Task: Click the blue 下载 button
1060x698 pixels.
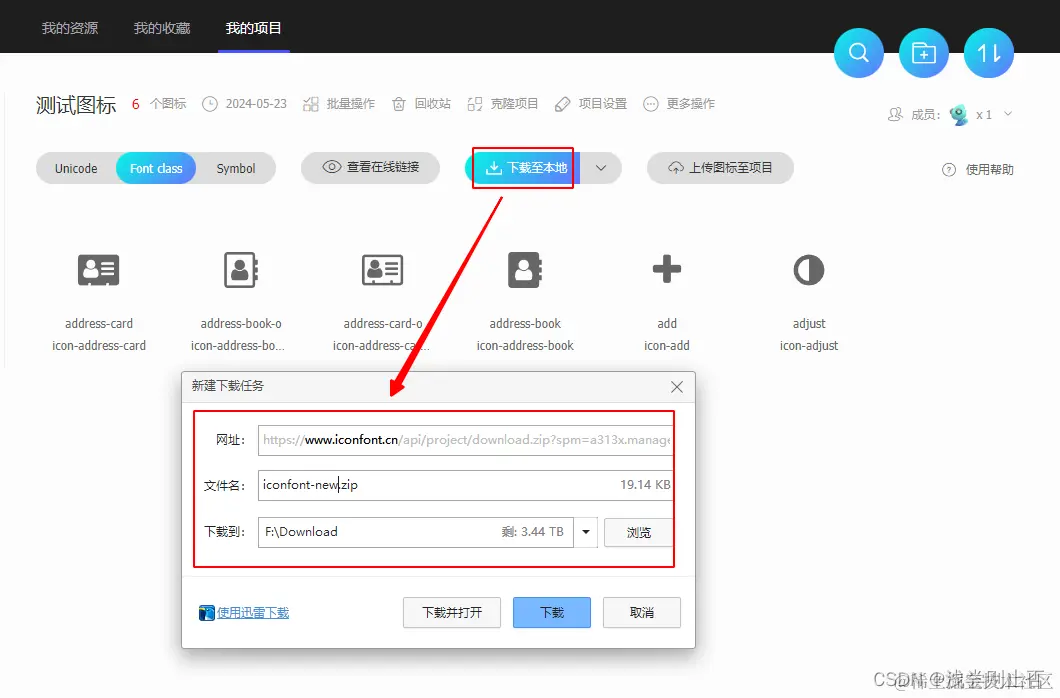Action: click(x=552, y=613)
